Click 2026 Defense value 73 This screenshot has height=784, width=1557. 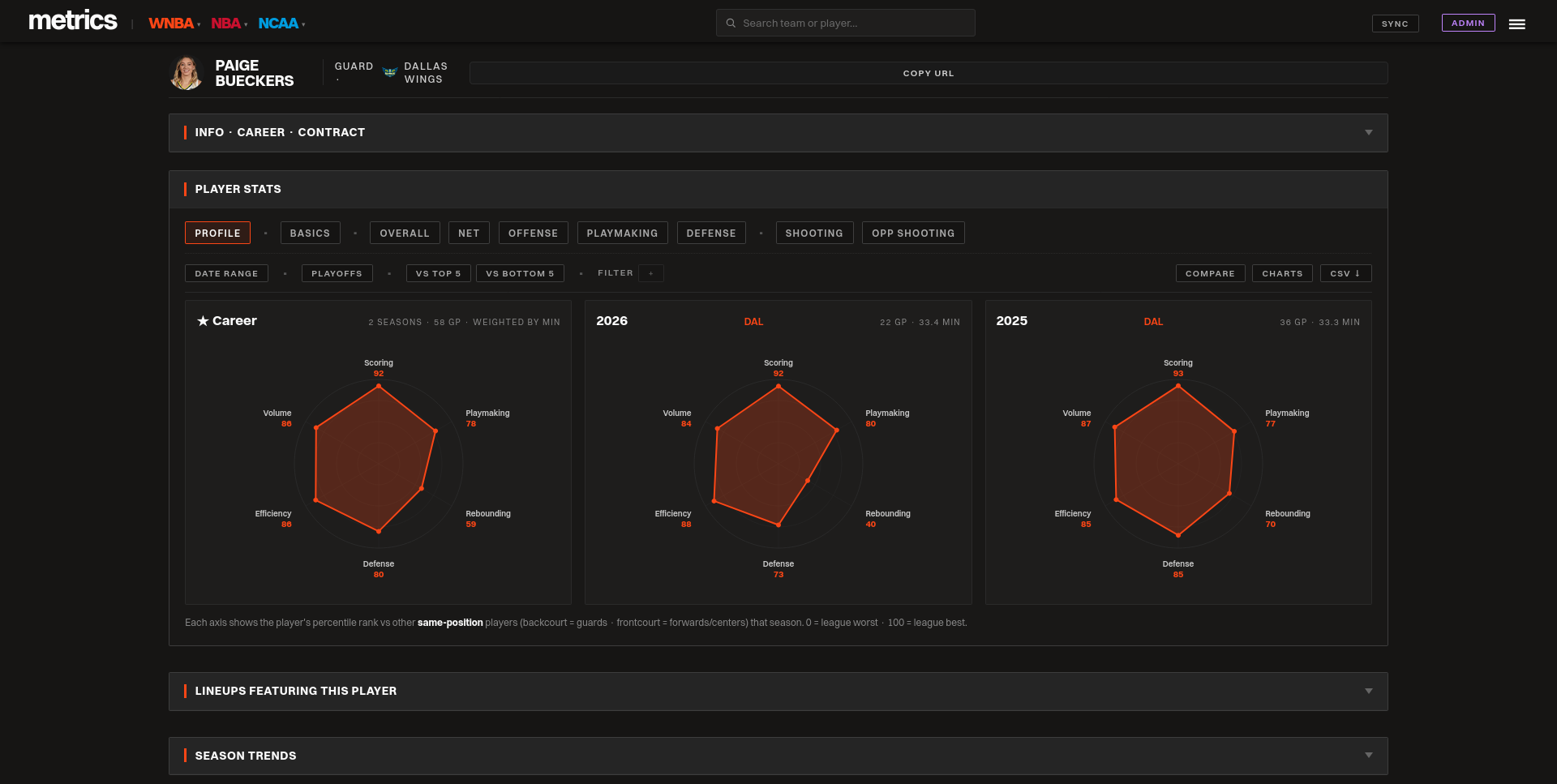point(778,575)
